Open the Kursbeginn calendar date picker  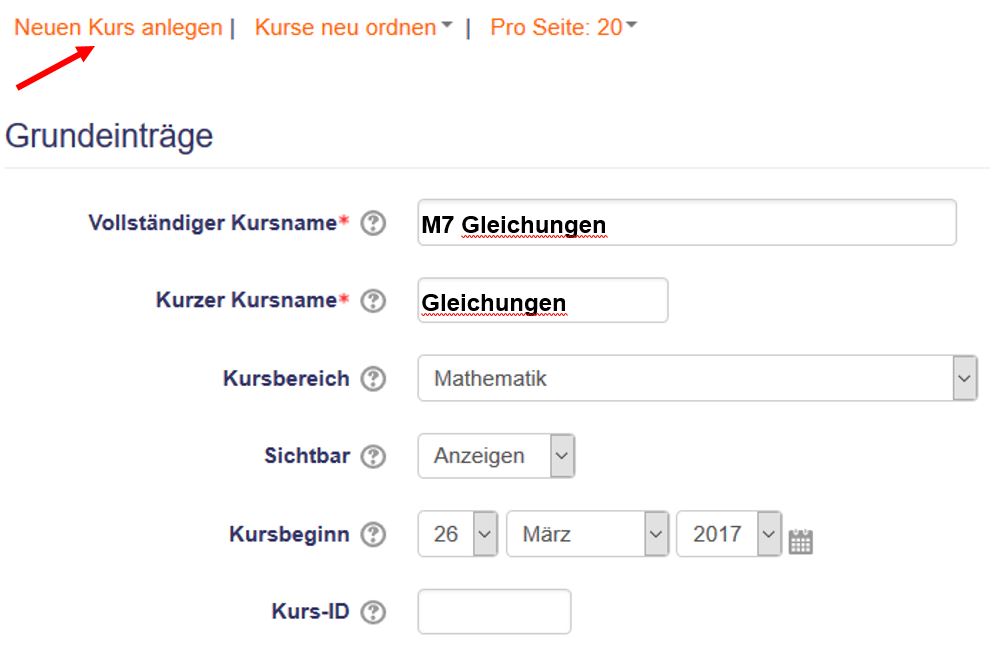pos(801,542)
